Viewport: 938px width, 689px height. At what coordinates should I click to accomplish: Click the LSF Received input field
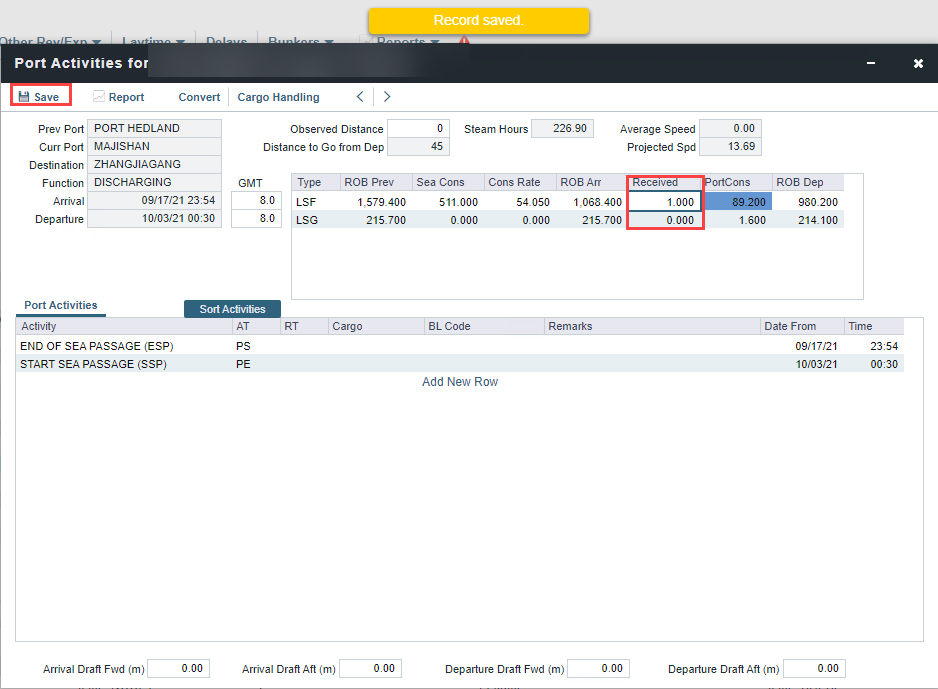coord(665,202)
